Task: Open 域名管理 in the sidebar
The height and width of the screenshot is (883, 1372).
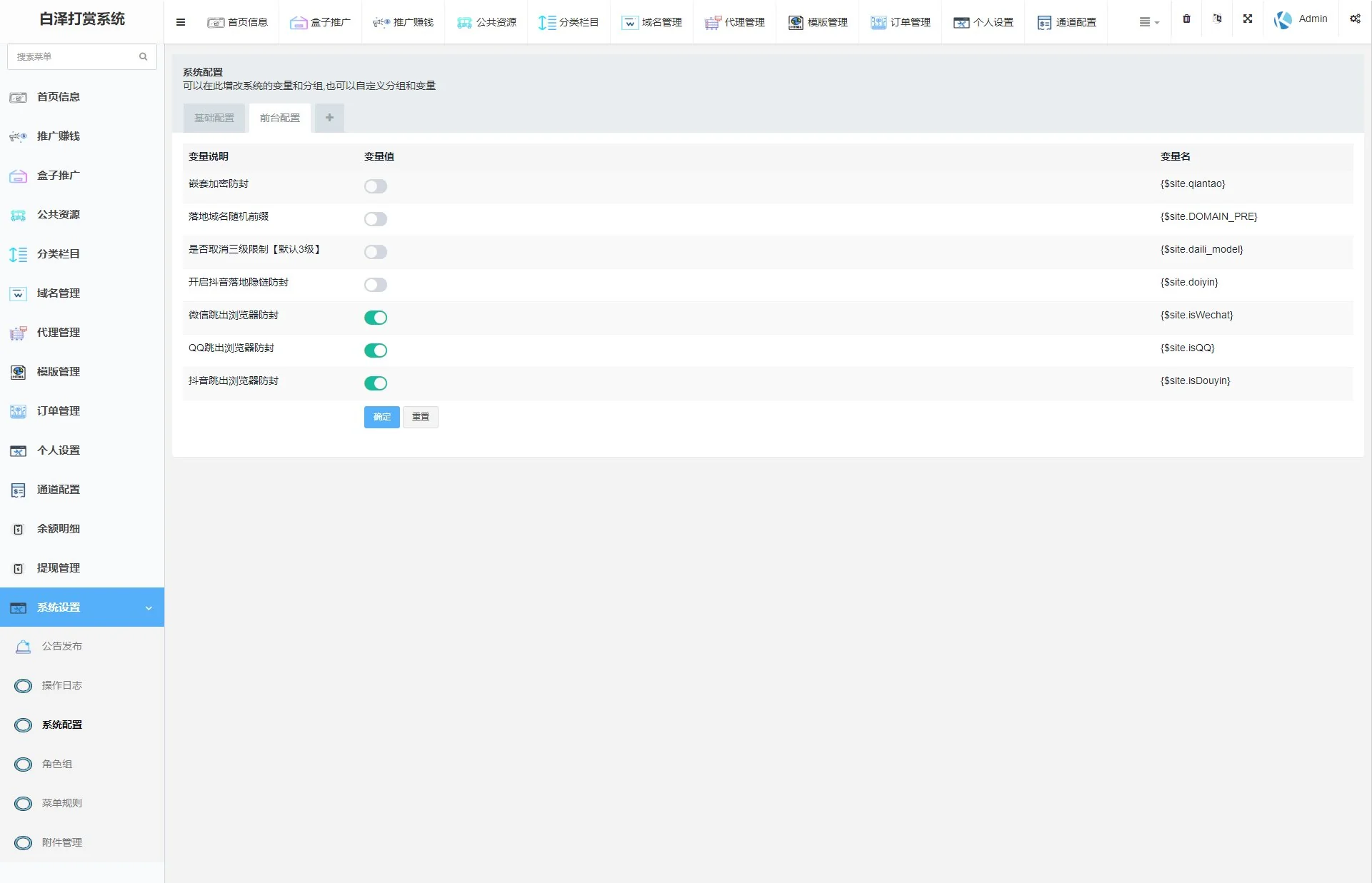Action: coord(59,293)
